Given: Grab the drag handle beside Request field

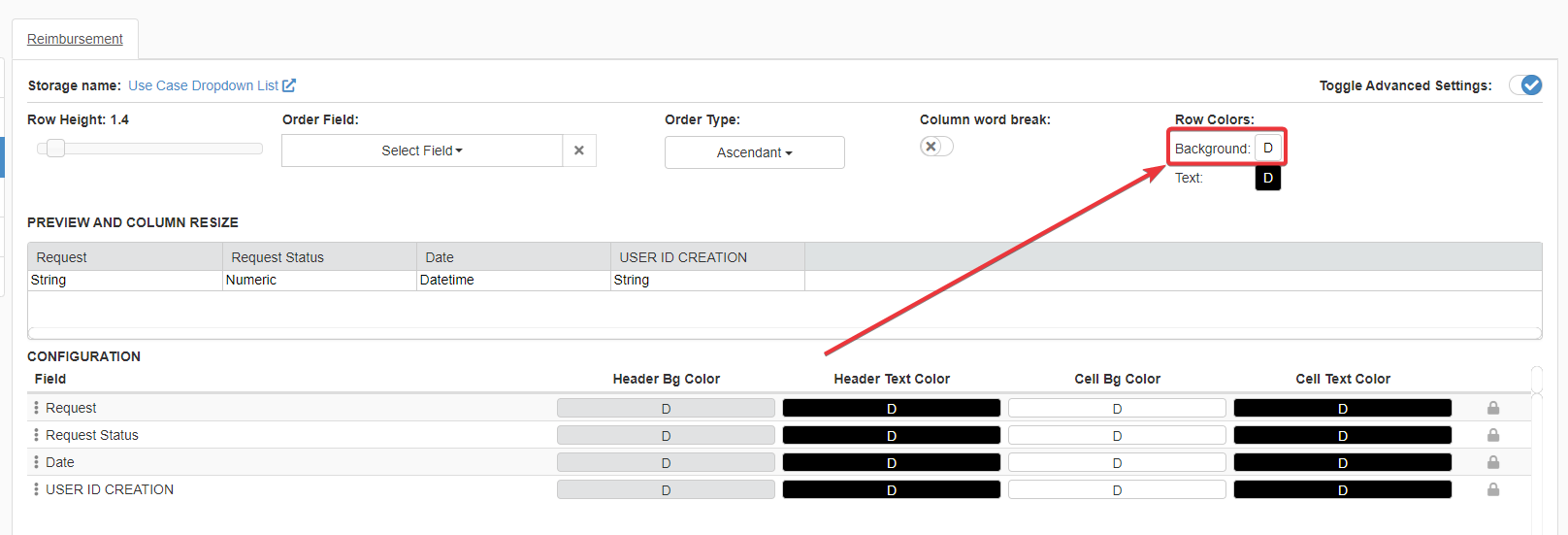Looking at the screenshot, I should tap(37, 408).
